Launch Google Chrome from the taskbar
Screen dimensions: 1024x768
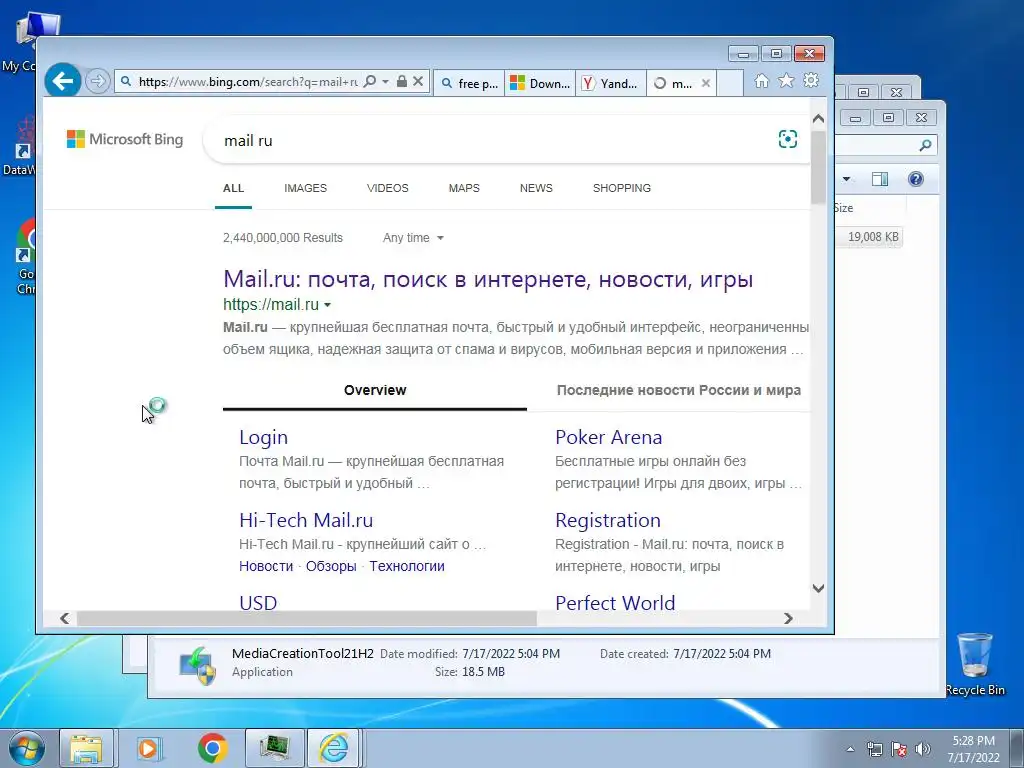(213, 748)
